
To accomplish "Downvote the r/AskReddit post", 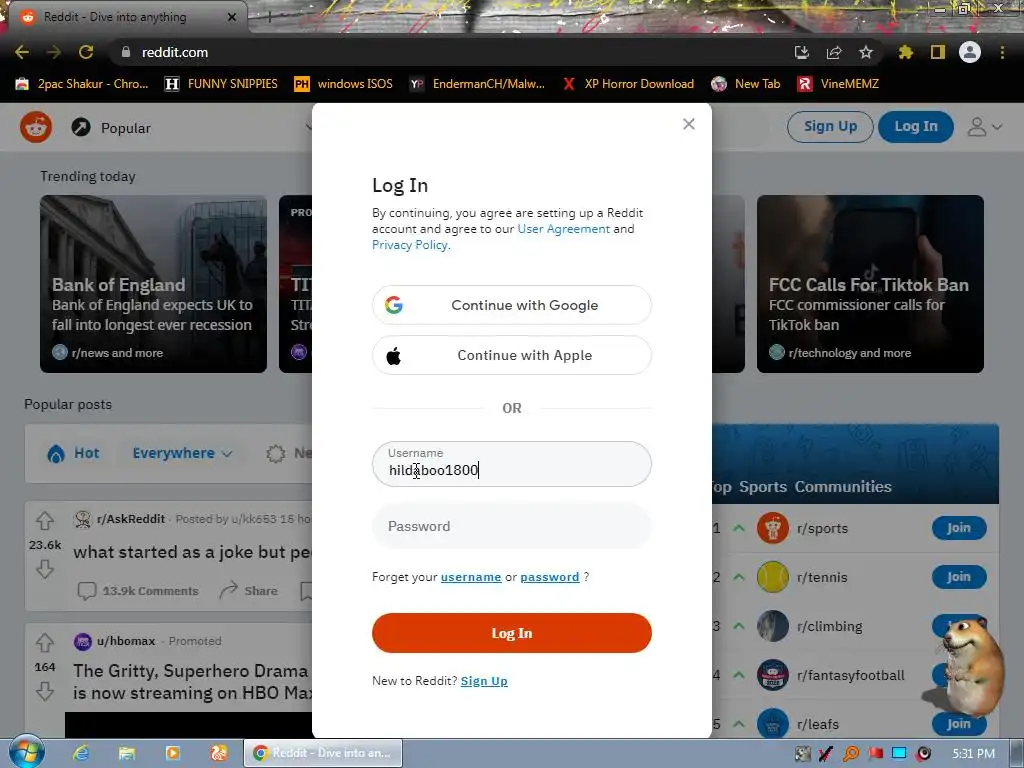I will pyautogui.click(x=44, y=569).
